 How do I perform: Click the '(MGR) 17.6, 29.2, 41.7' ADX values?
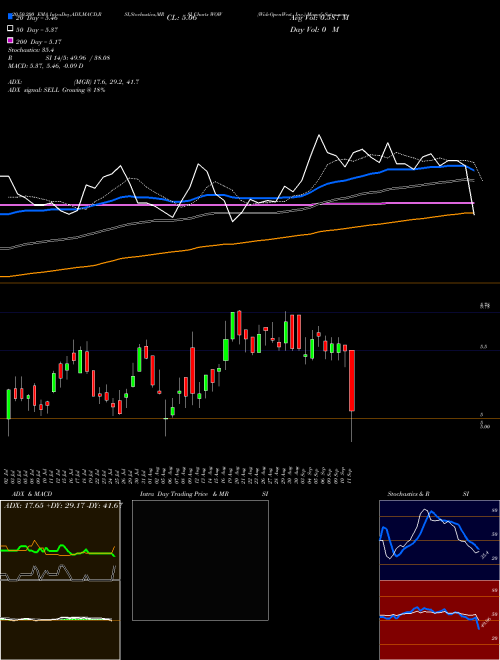tap(106, 82)
